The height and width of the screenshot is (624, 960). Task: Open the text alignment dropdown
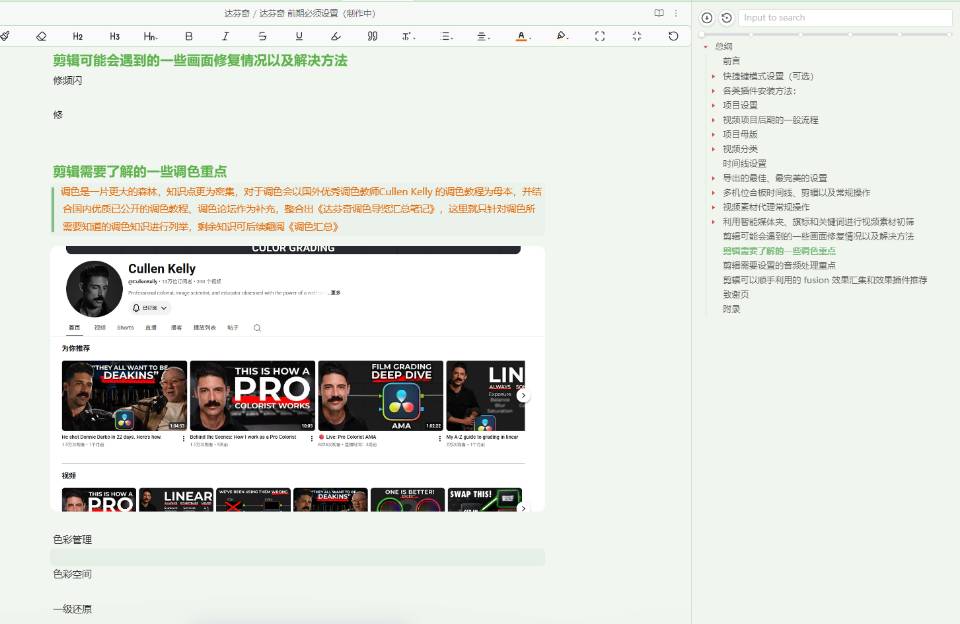click(483, 36)
